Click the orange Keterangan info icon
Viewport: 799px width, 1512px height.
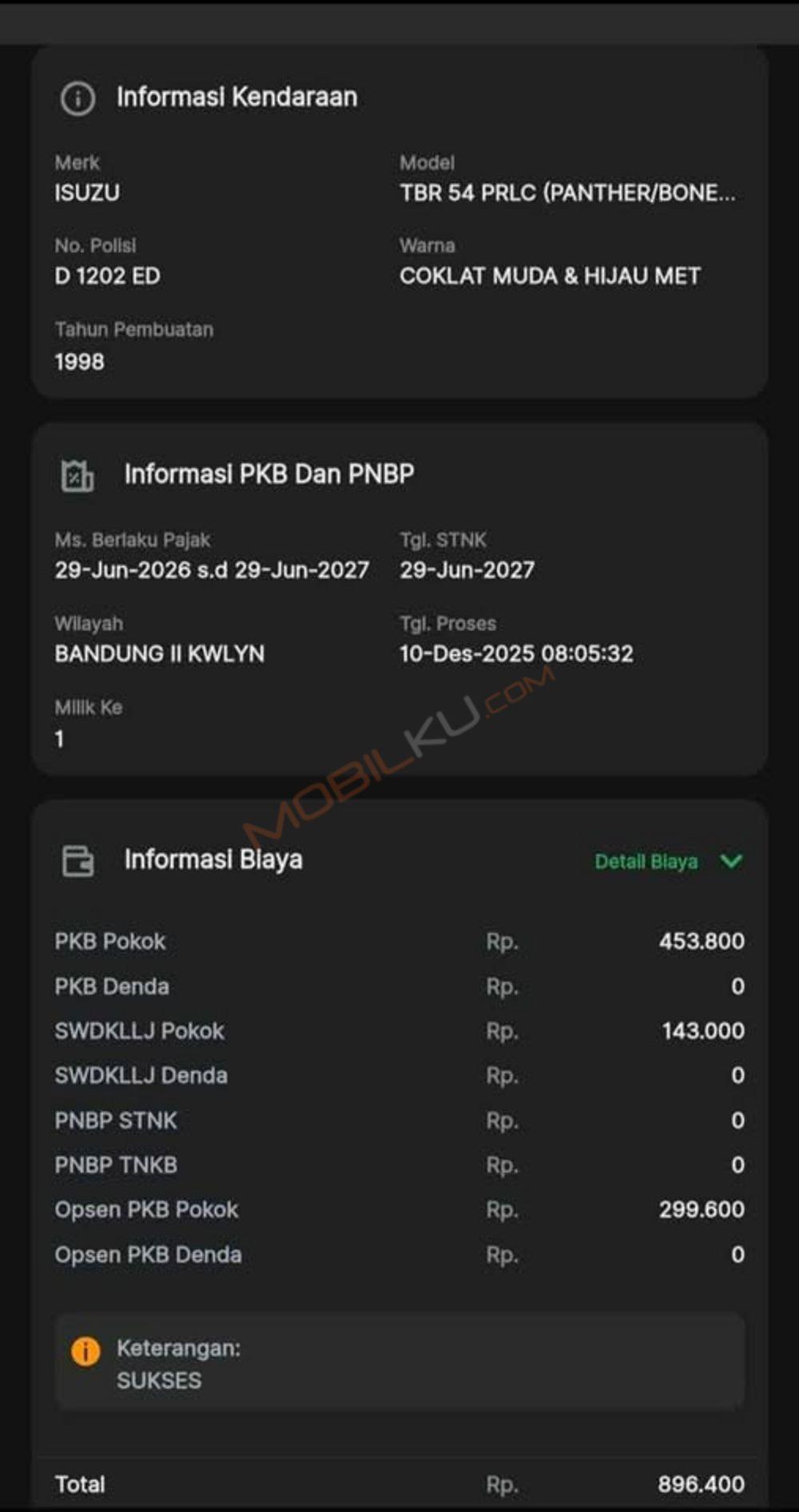click(x=85, y=1351)
